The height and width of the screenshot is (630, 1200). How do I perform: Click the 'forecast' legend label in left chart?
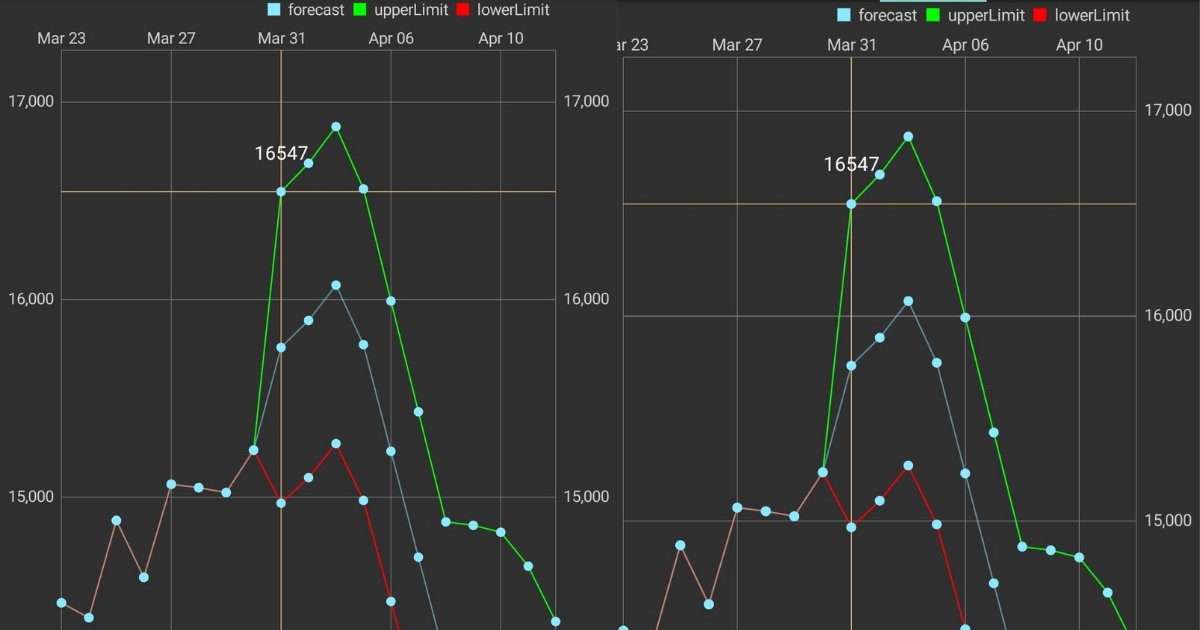point(316,10)
